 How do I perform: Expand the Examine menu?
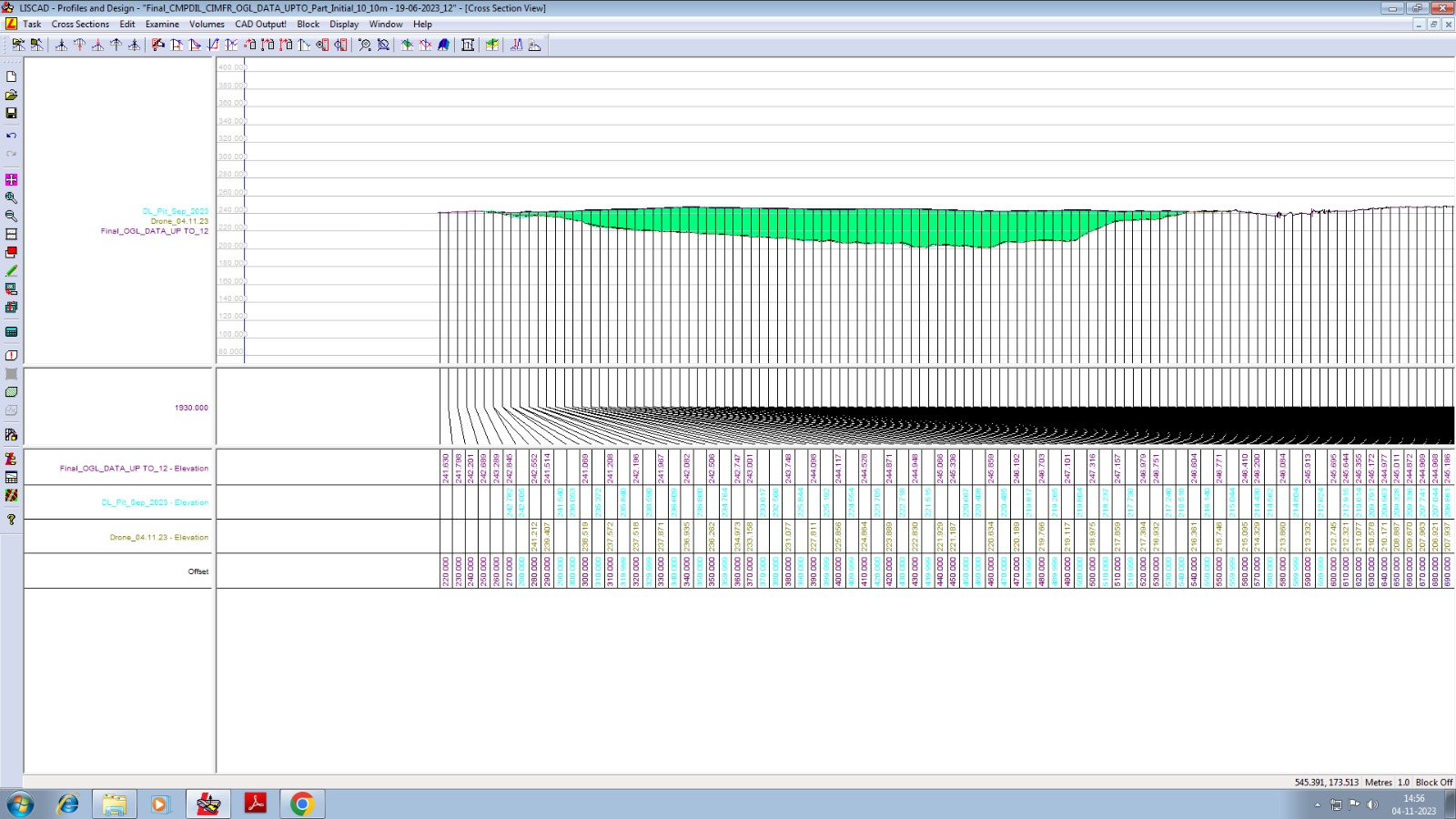[x=162, y=25]
